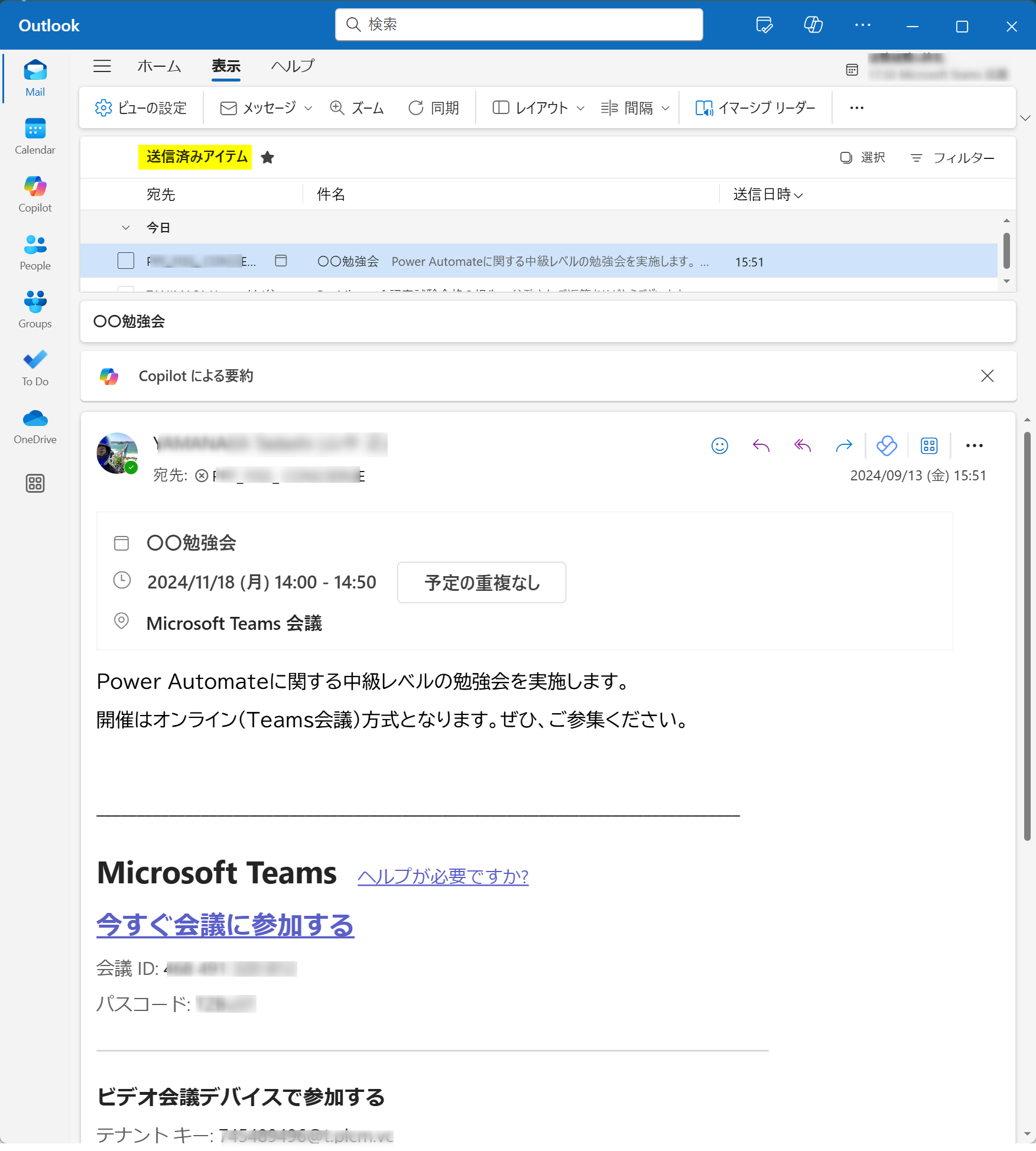This screenshot has width=1036, height=1151.
Task: Select the 2024/11/18 (月) 14:00 - 14:50 time
Action: coord(261,583)
